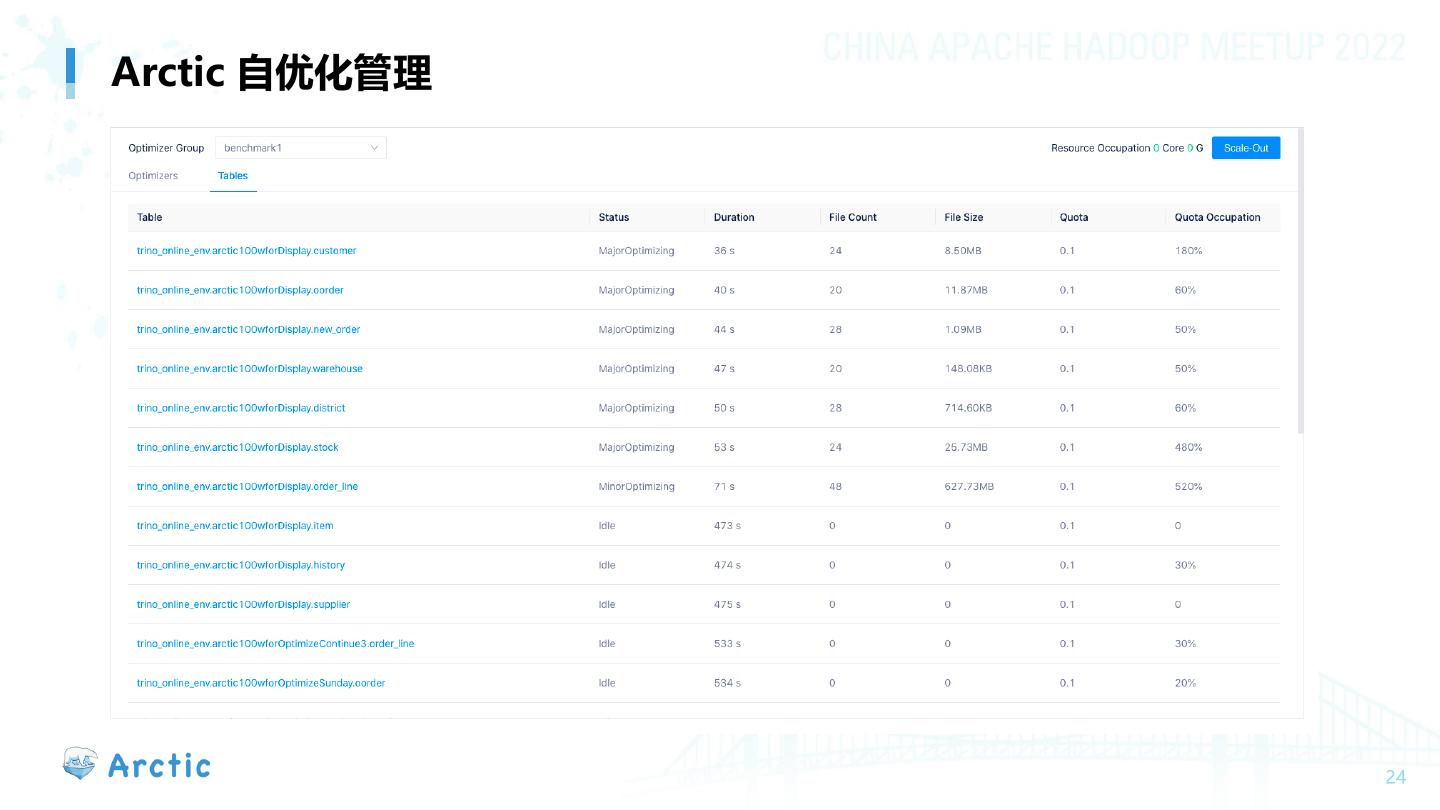This screenshot has height=810, width=1440.
Task: Open the arctic100wforDisplay.customer table link
Action: 247,251
